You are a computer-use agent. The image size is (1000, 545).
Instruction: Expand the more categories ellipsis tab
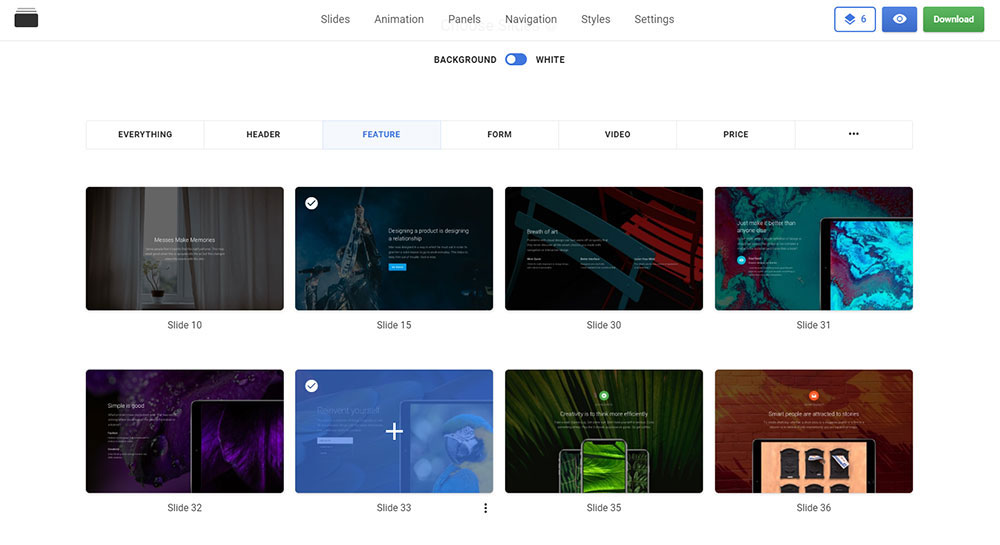pyautogui.click(x=853, y=134)
